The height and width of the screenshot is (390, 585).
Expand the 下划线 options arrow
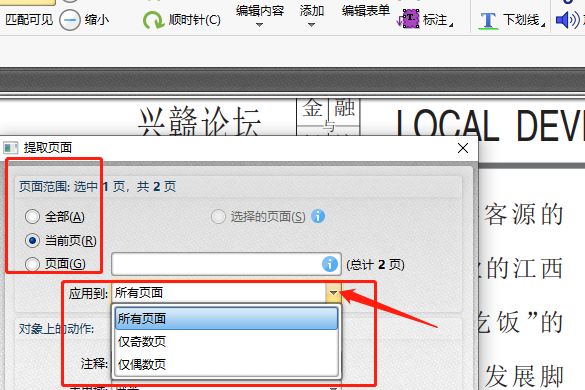click(x=543, y=25)
